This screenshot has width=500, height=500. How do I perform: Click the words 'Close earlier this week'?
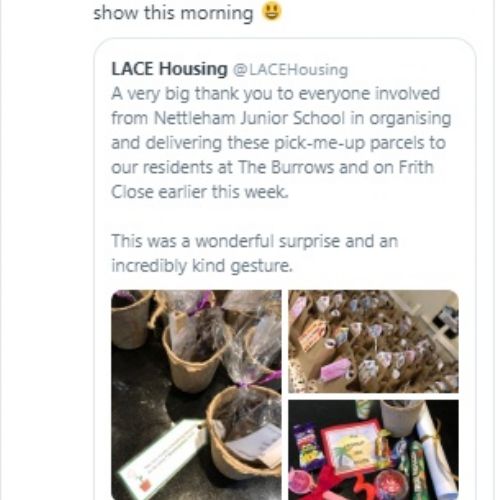(200, 192)
